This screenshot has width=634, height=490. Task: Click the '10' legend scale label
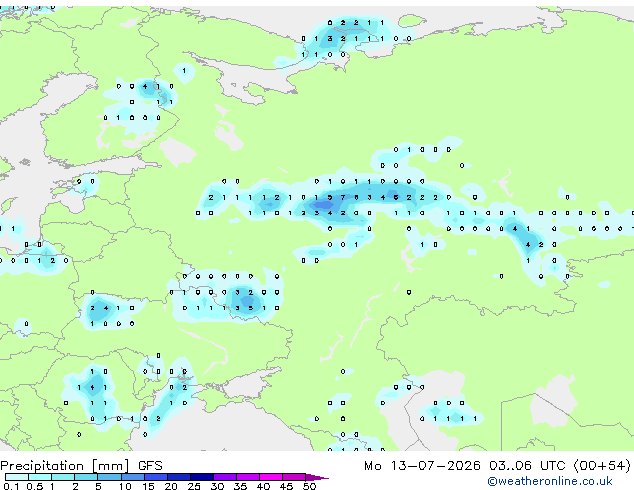(125, 486)
